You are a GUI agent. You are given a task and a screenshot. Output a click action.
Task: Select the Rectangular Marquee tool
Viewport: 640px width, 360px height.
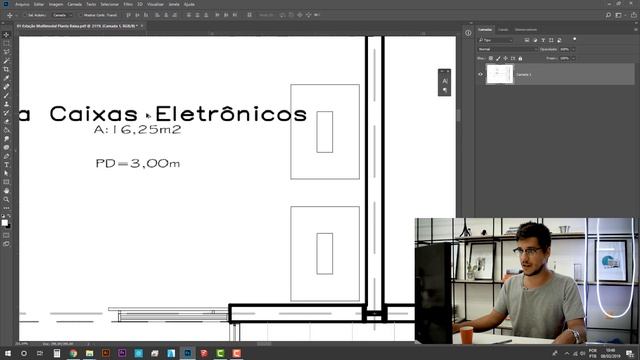point(6,43)
